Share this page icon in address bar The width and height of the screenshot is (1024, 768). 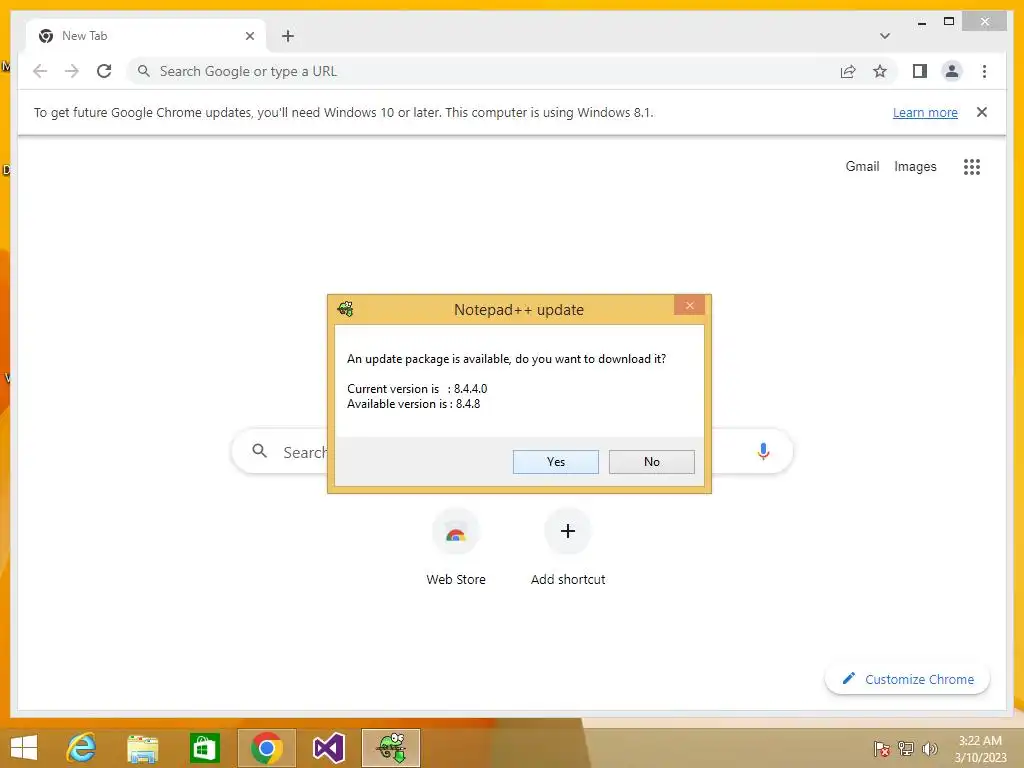click(x=848, y=71)
